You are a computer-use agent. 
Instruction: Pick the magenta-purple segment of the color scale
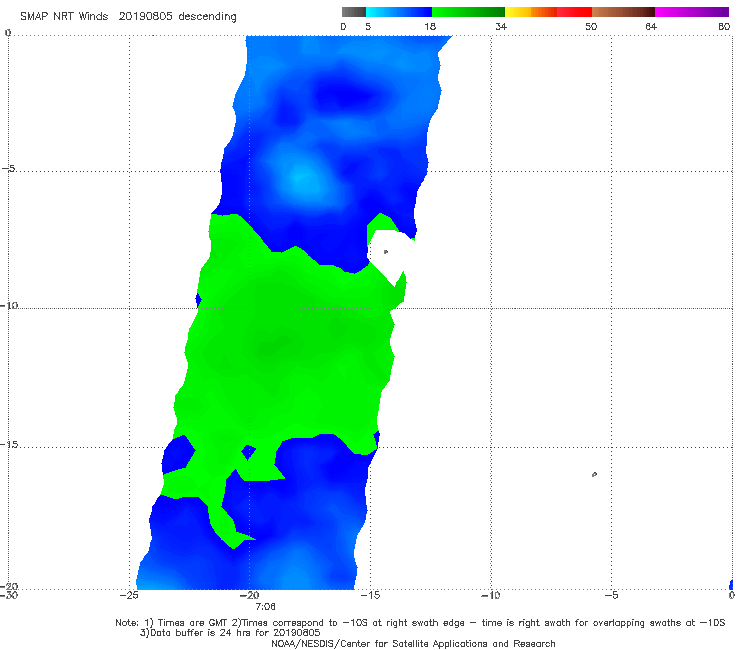[x=692, y=12]
